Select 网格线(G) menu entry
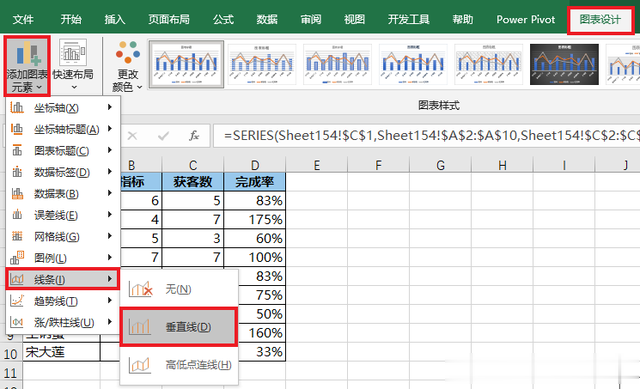The height and width of the screenshot is (389, 640). point(63,236)
